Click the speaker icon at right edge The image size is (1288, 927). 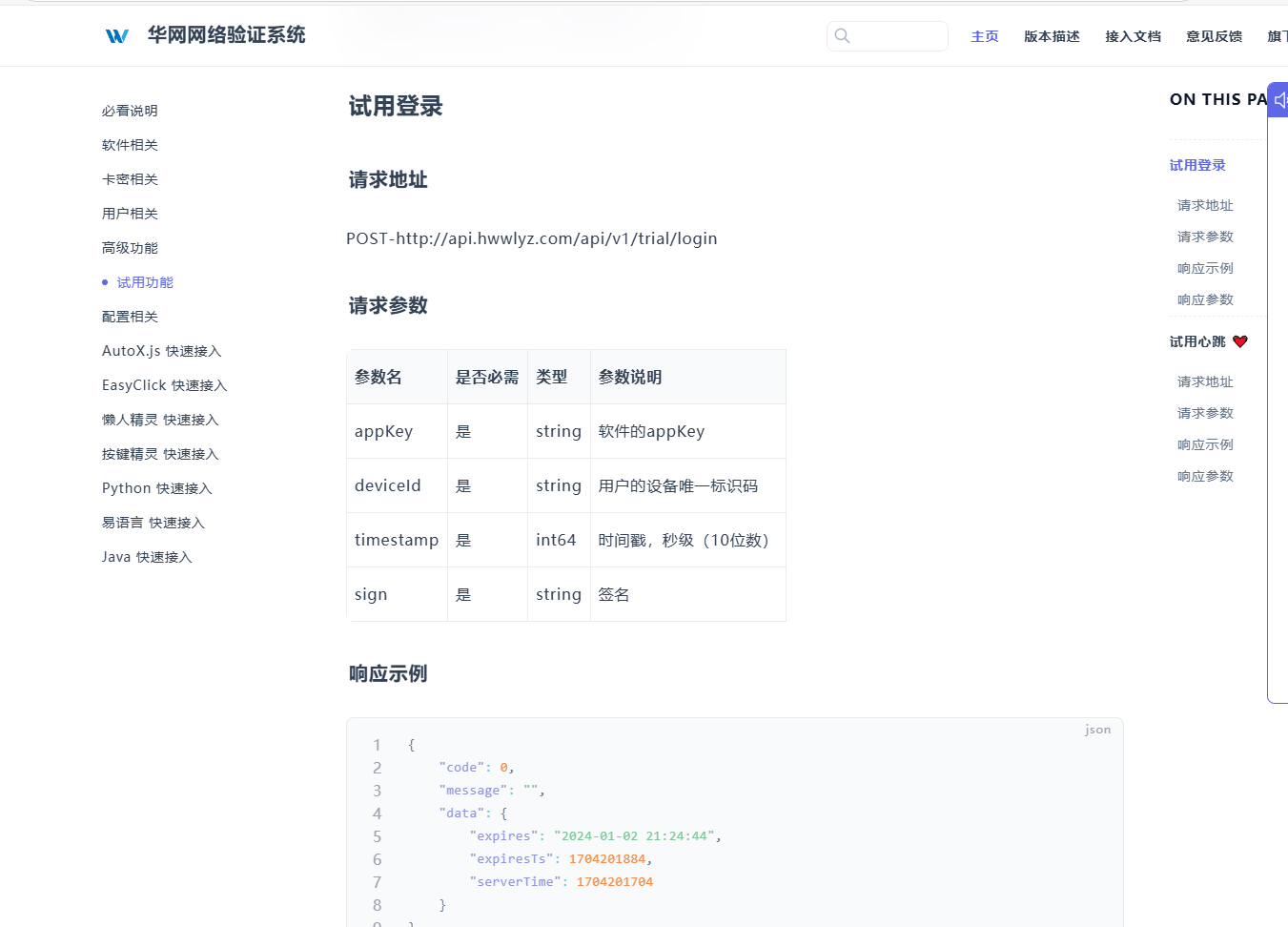click(1280, 100)
